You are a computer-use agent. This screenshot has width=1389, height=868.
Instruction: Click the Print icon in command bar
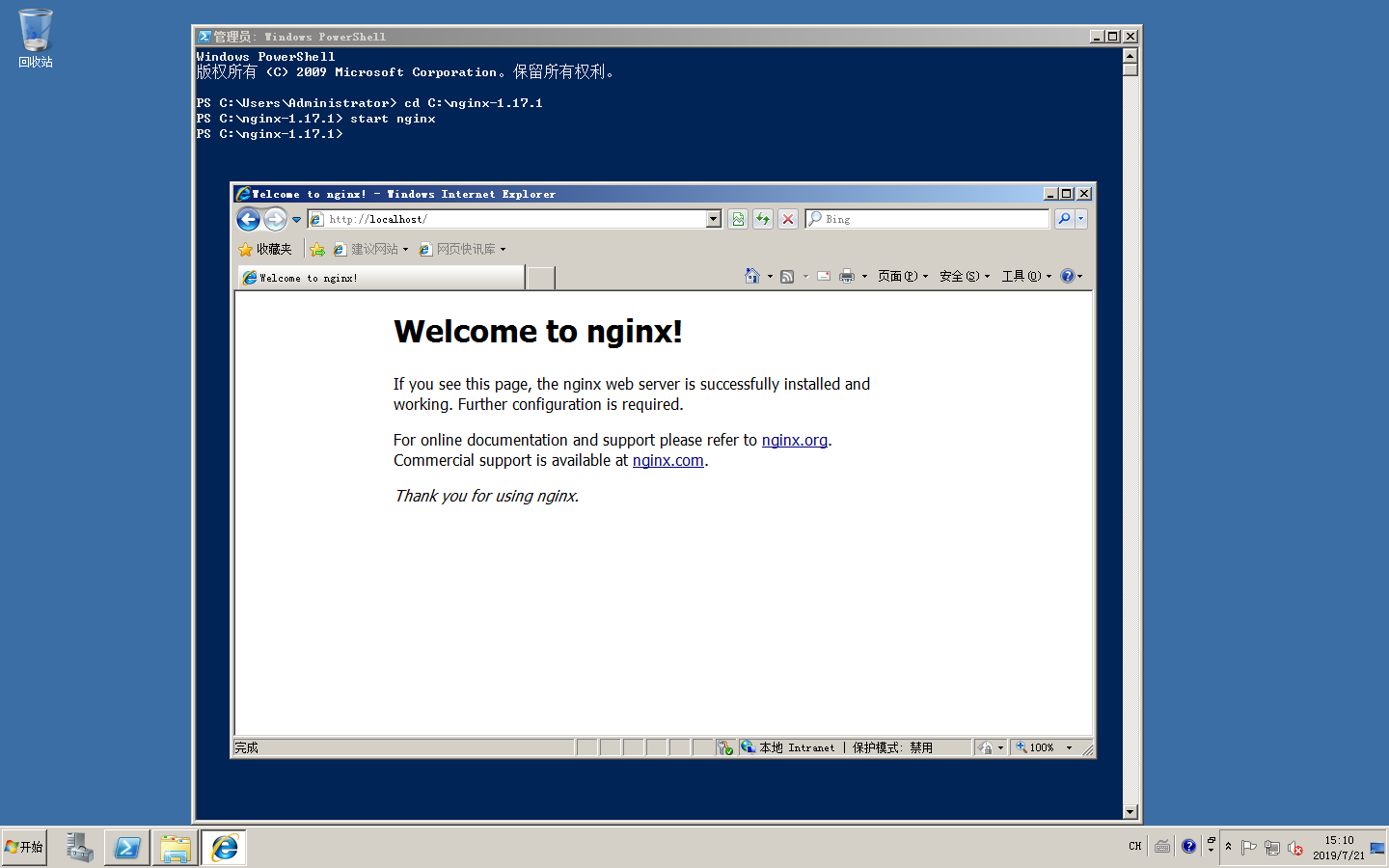tap(846, 276)
